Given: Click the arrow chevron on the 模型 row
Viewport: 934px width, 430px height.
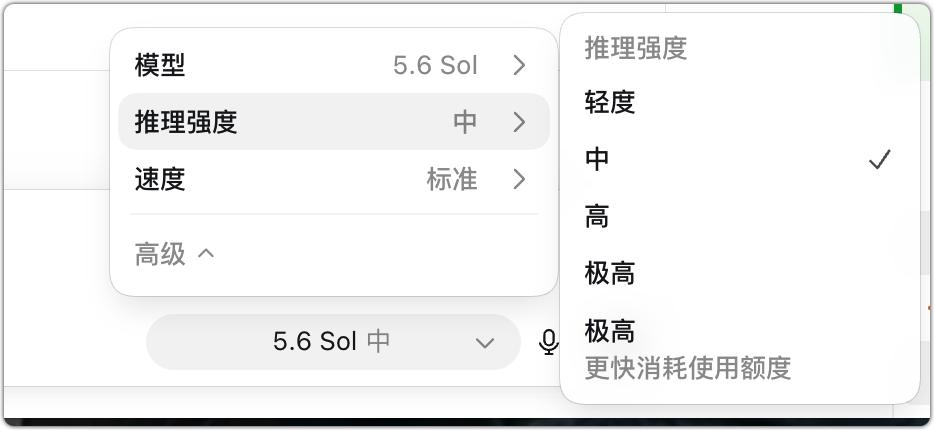Looking at the screenshot, I should click(519, 66).
